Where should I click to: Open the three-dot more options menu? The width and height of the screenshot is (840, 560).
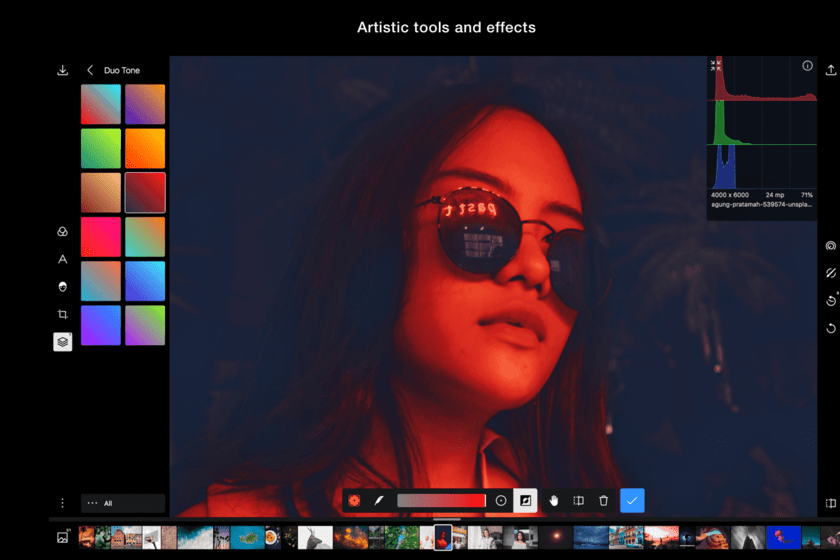pyautogui.click(x=62, y=503)
